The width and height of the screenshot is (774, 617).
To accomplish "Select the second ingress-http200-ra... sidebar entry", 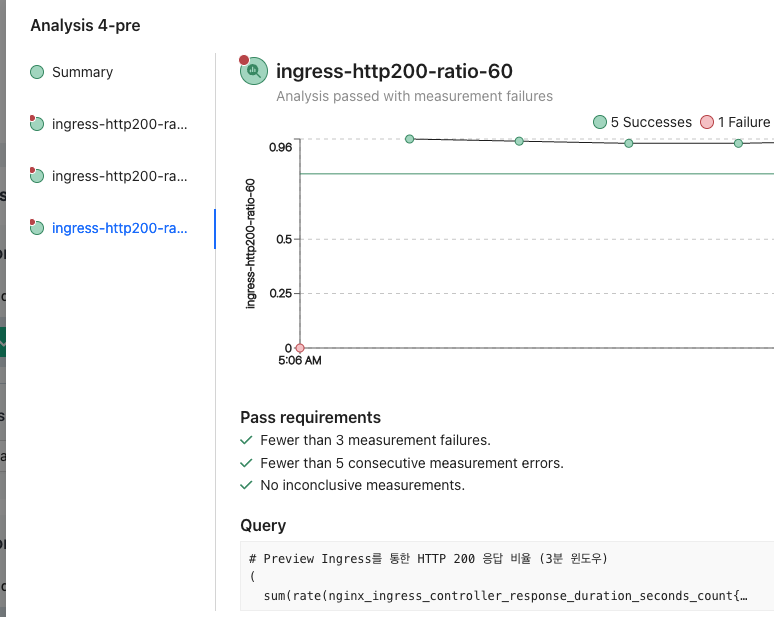I will click(x=119, y=176).
